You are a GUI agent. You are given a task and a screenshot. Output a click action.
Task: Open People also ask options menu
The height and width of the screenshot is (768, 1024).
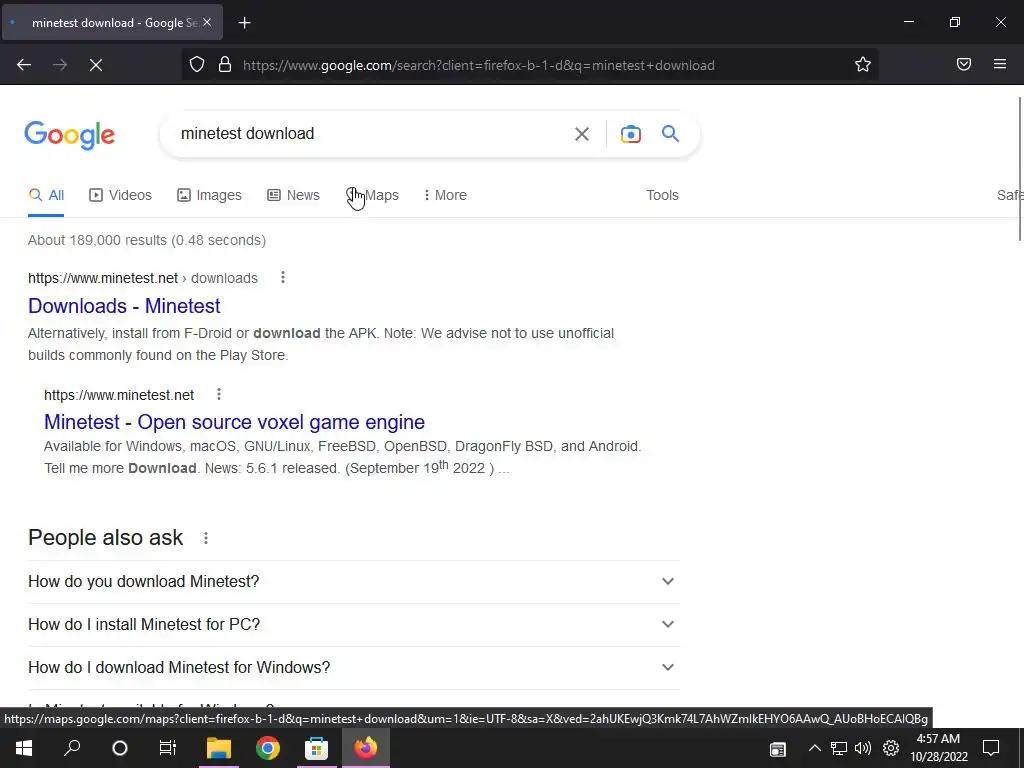pyautogui.click(x=206, y=538)
